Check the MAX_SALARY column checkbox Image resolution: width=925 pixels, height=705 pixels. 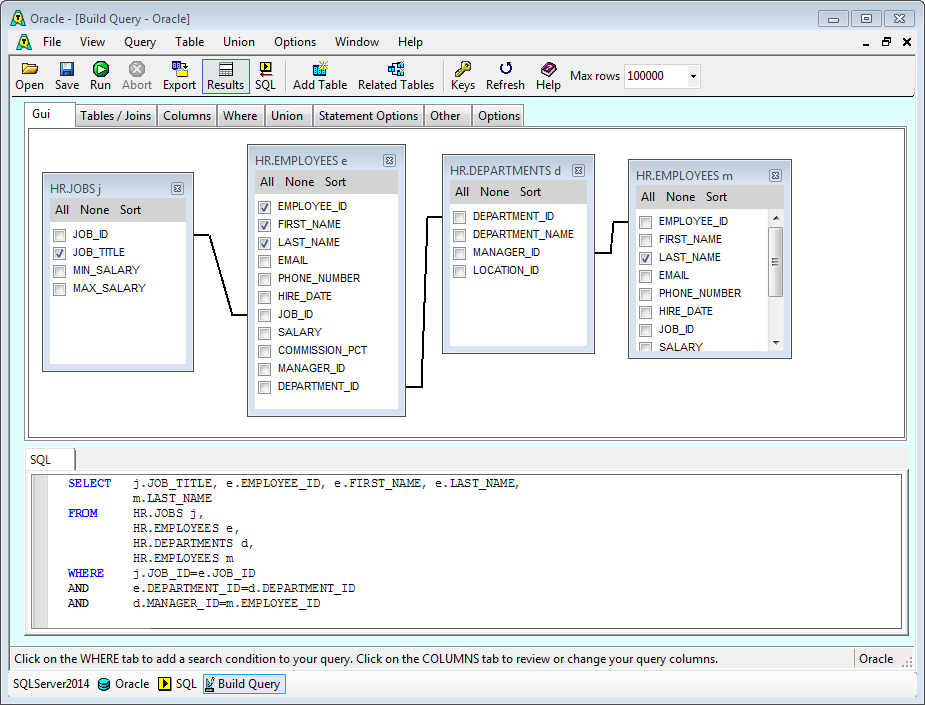[x=60, y=289]
